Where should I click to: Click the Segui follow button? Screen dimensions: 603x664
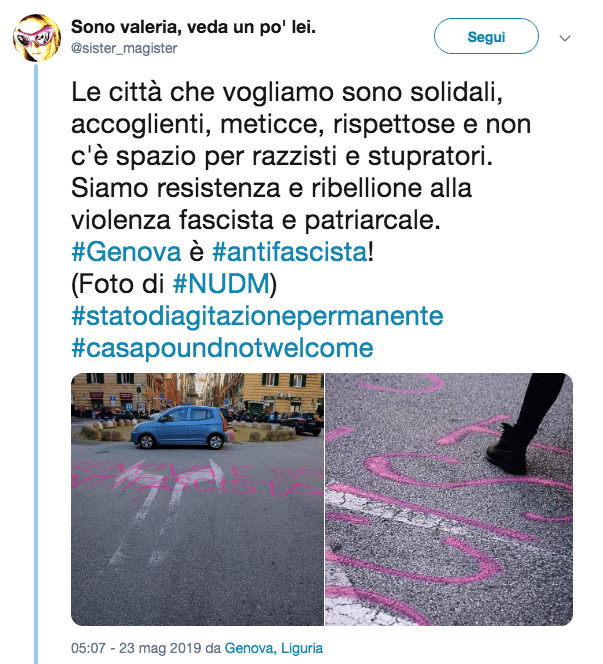pos(486,36)
